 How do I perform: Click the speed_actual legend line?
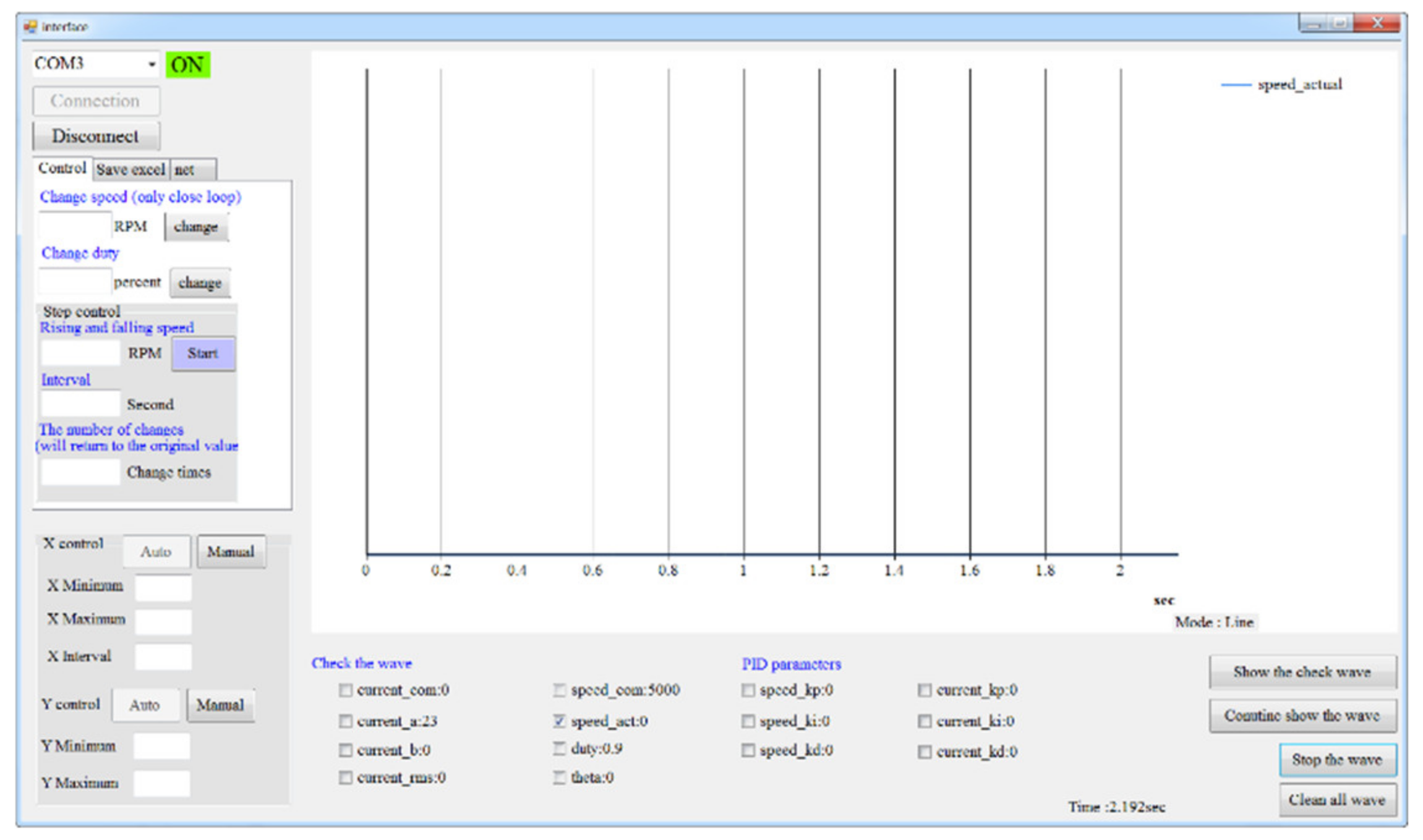click(x=1236, y=85)
